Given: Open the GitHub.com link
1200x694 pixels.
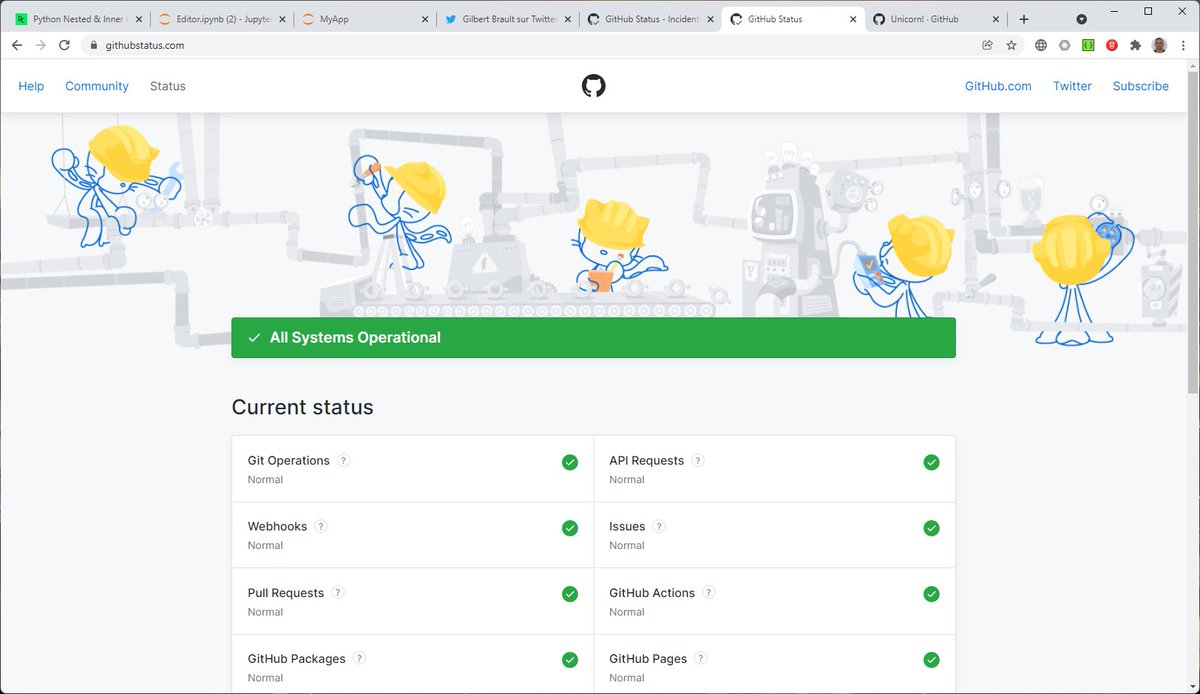Looking at the screenshot, I should pyautogui.click(x=998, y=86).
